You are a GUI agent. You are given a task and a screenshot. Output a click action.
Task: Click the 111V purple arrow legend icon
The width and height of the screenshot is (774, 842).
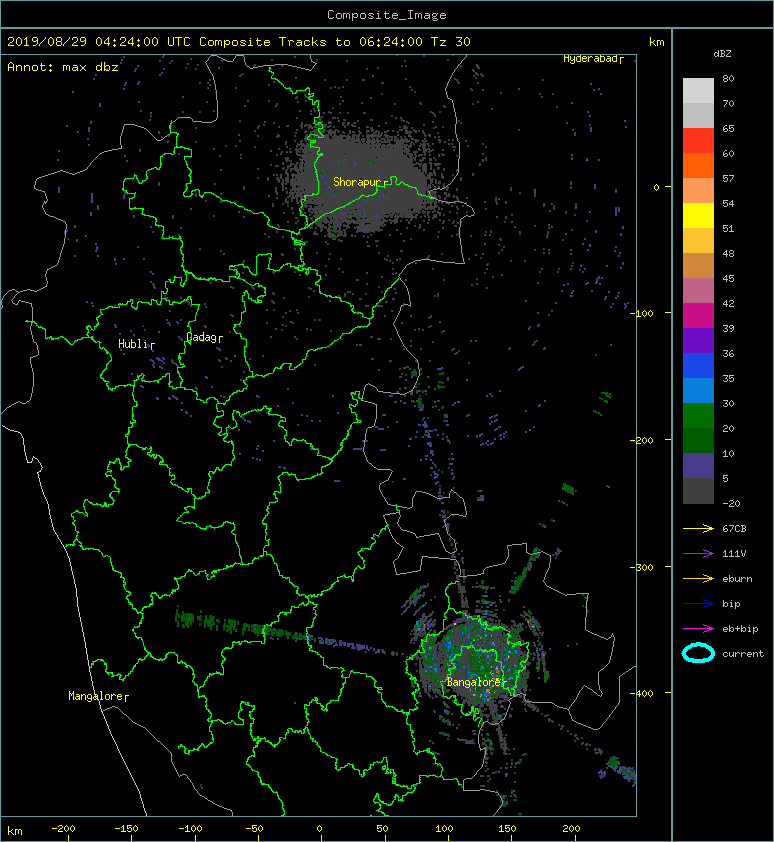tap(698, 554)
